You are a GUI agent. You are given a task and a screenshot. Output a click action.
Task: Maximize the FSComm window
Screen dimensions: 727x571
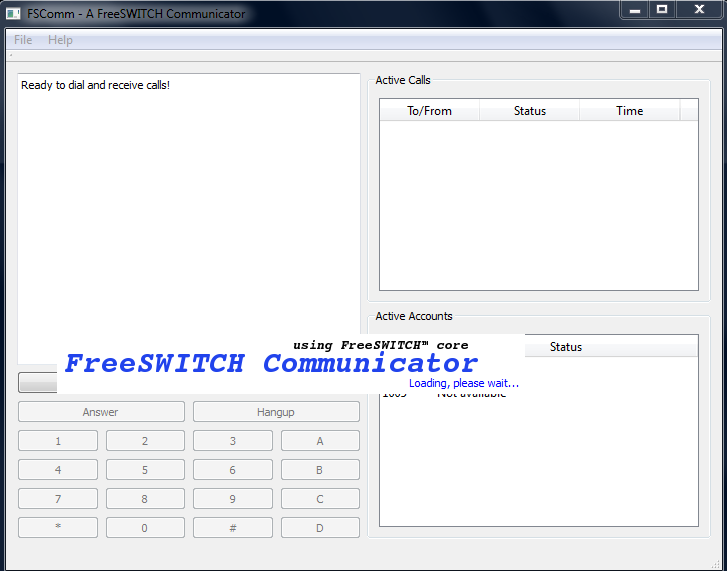click(x=662, y=9)
